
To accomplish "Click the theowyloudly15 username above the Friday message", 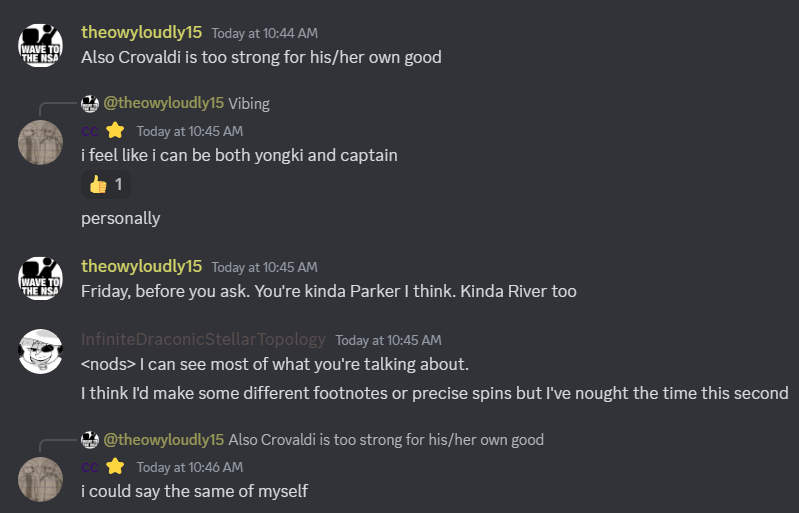I will point(141,266).
